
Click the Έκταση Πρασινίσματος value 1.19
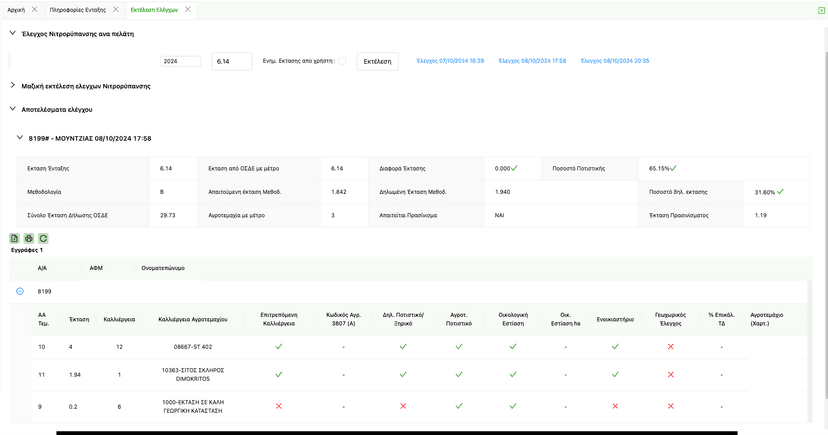pyautogui.click(x=760, y=215)
